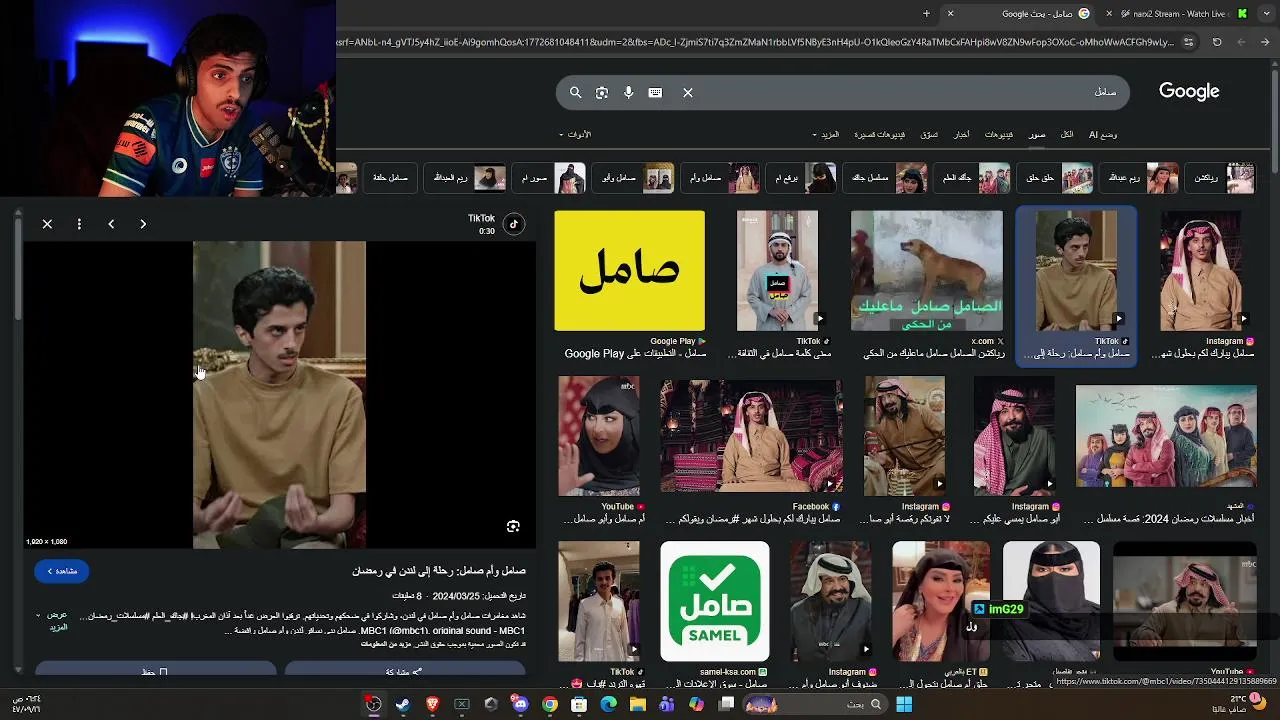The image size is (1280, 720).
Task: Switch to the Google صامل search tab
Action: pyautogui.click(x=1020, y=13)
